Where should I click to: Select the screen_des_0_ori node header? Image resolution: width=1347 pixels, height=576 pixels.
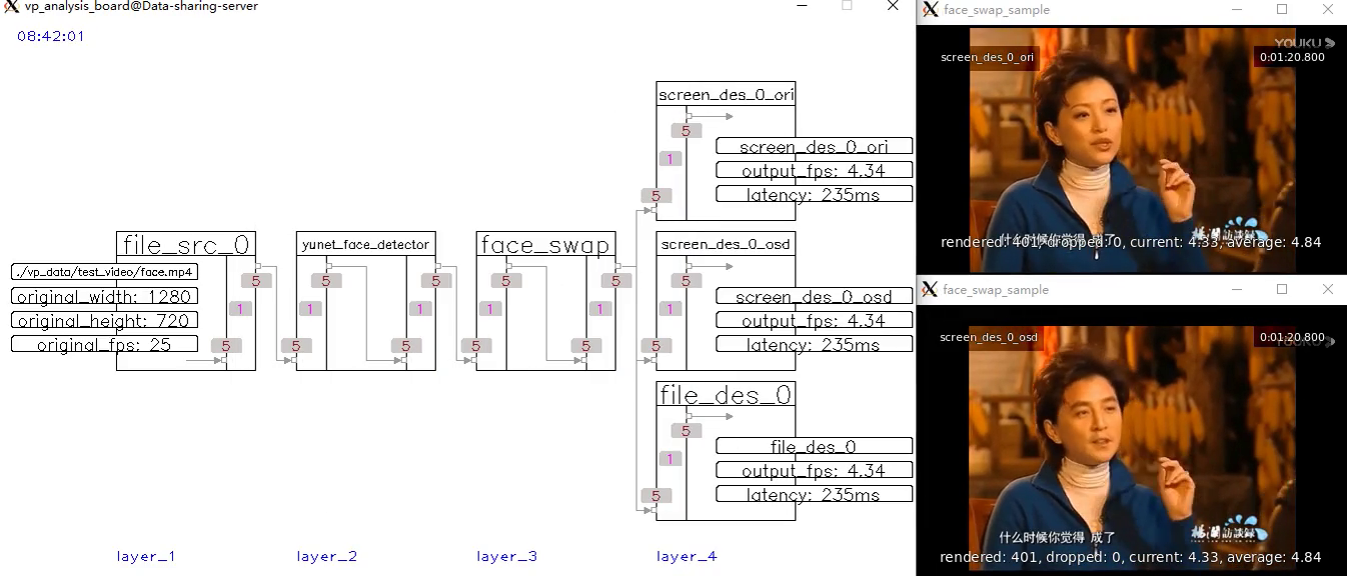pyautogui.click(x=726, y=95)
